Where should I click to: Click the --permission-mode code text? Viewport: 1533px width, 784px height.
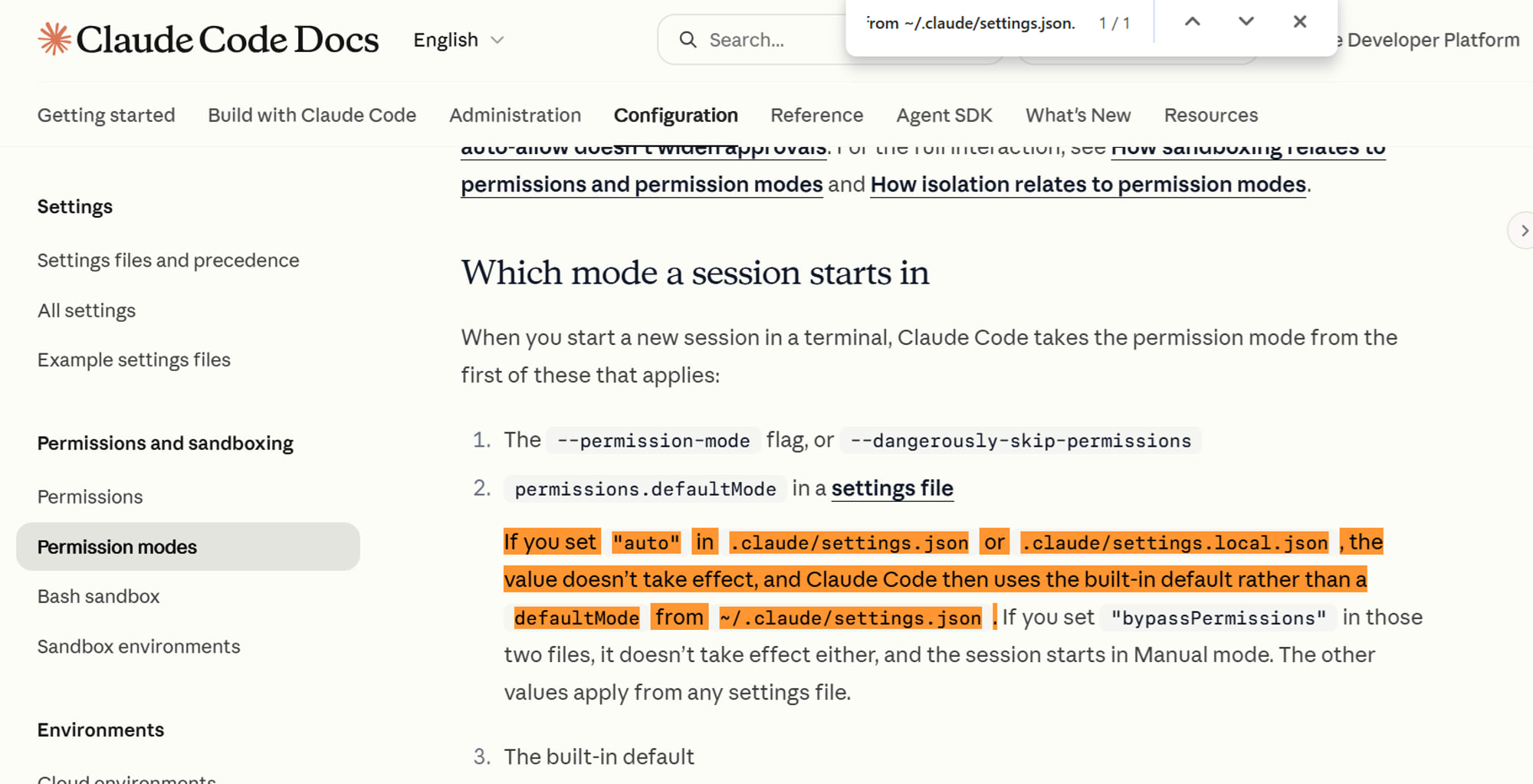point(653,441)
